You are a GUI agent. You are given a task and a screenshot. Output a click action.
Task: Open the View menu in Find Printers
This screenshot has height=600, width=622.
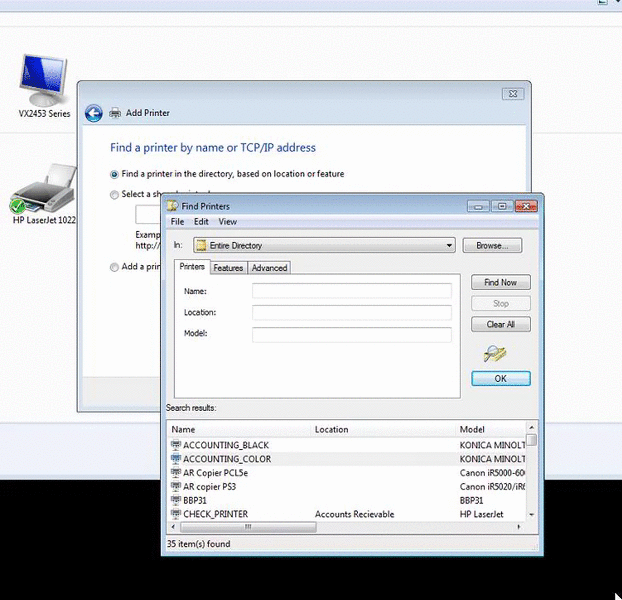click(228, 222)
